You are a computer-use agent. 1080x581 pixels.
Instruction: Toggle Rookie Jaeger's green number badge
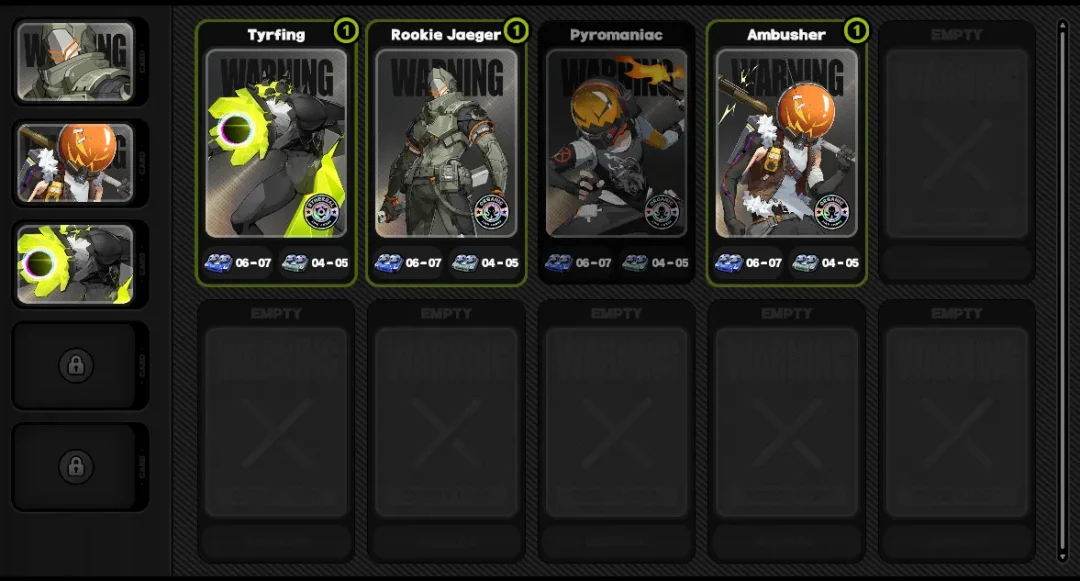(x=517, y=30)
